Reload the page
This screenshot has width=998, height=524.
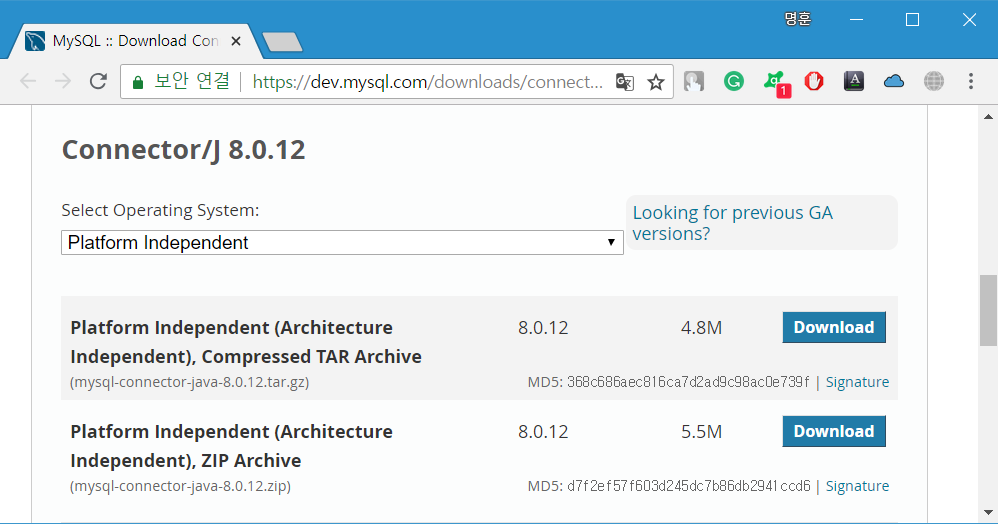point(98,82)
